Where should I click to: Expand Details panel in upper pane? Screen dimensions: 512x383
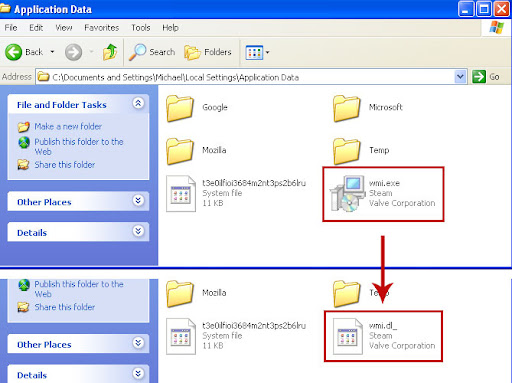pyautogui.click(x=138, y=231)
